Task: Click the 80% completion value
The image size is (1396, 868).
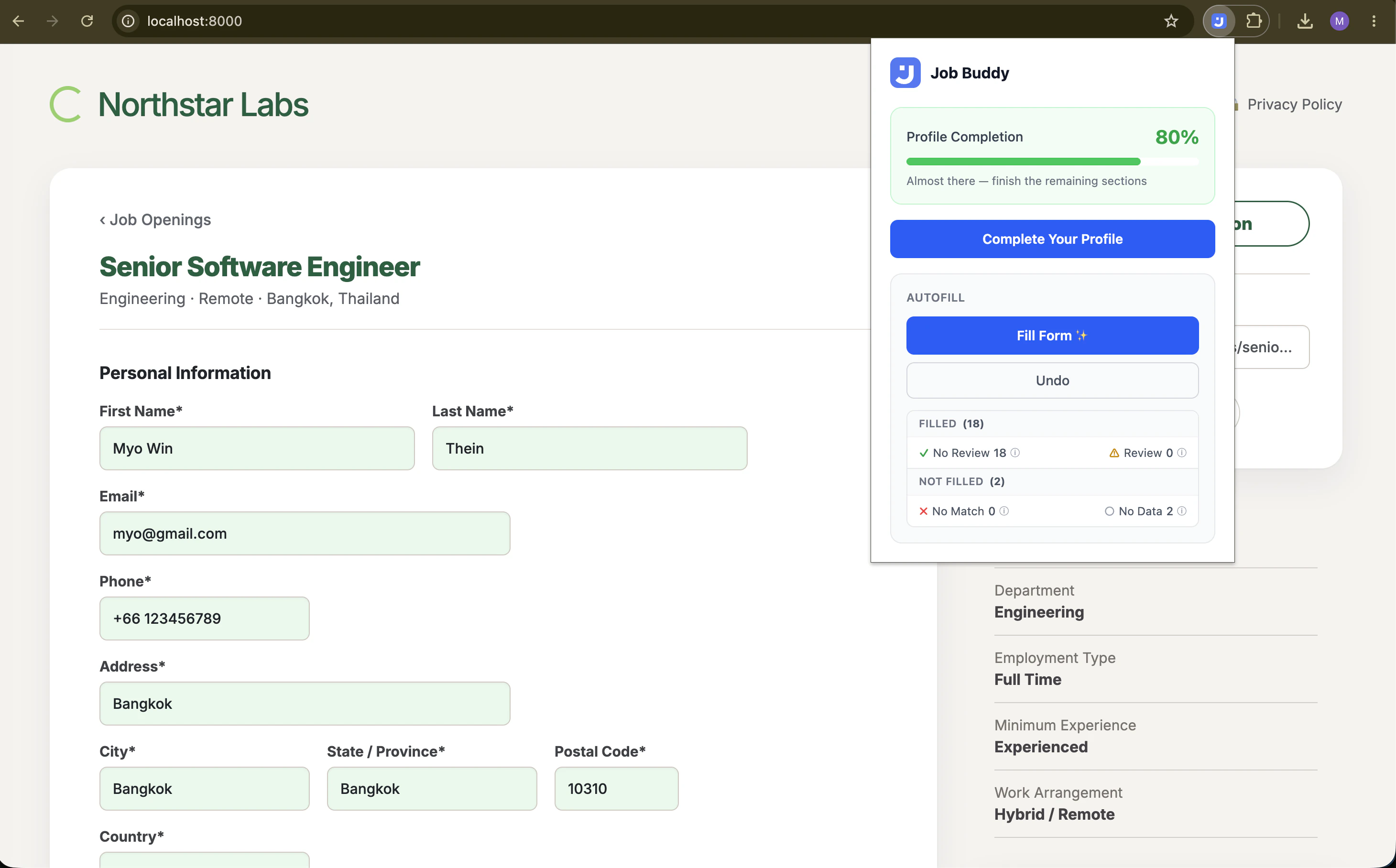Action: [1177, 137]
